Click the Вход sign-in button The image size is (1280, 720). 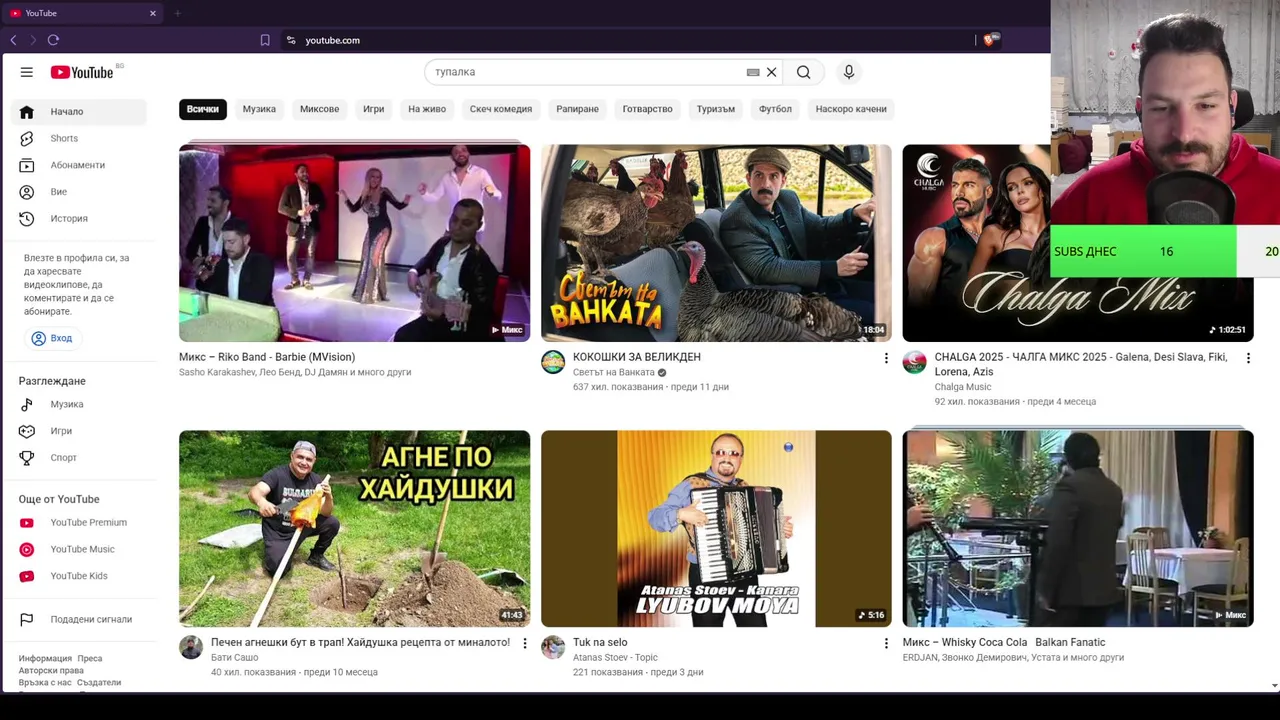point(52,338)
